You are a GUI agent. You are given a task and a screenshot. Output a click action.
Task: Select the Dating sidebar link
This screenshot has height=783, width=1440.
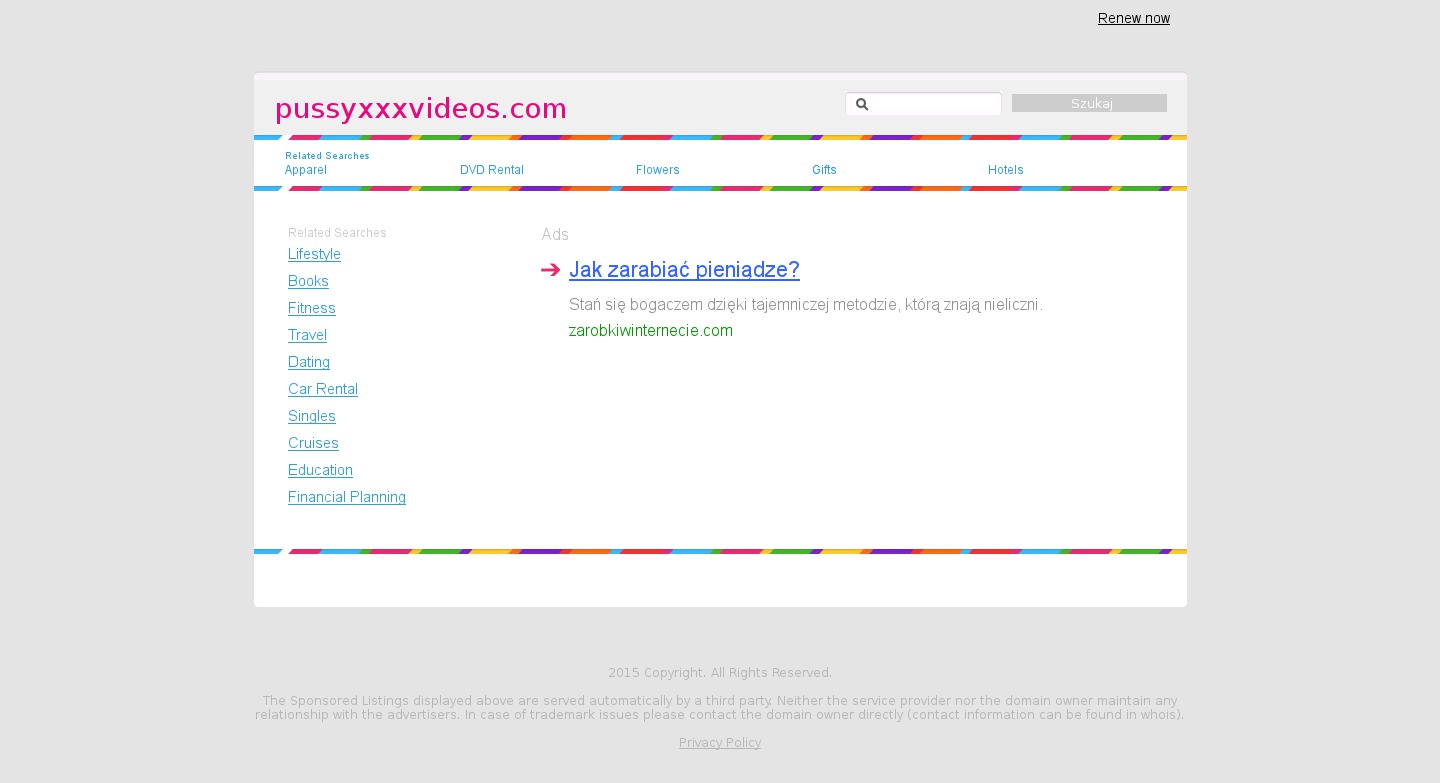point(308,362)
